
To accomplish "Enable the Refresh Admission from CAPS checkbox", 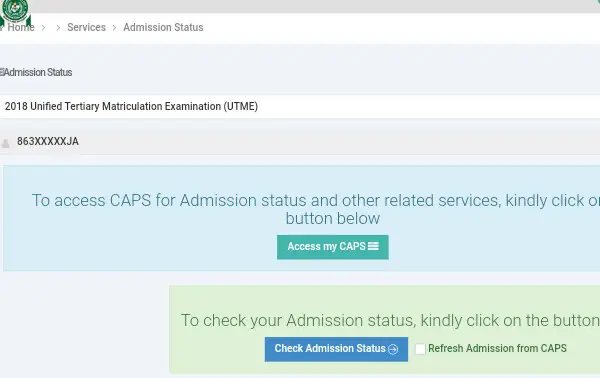I will tap(420, 349).
